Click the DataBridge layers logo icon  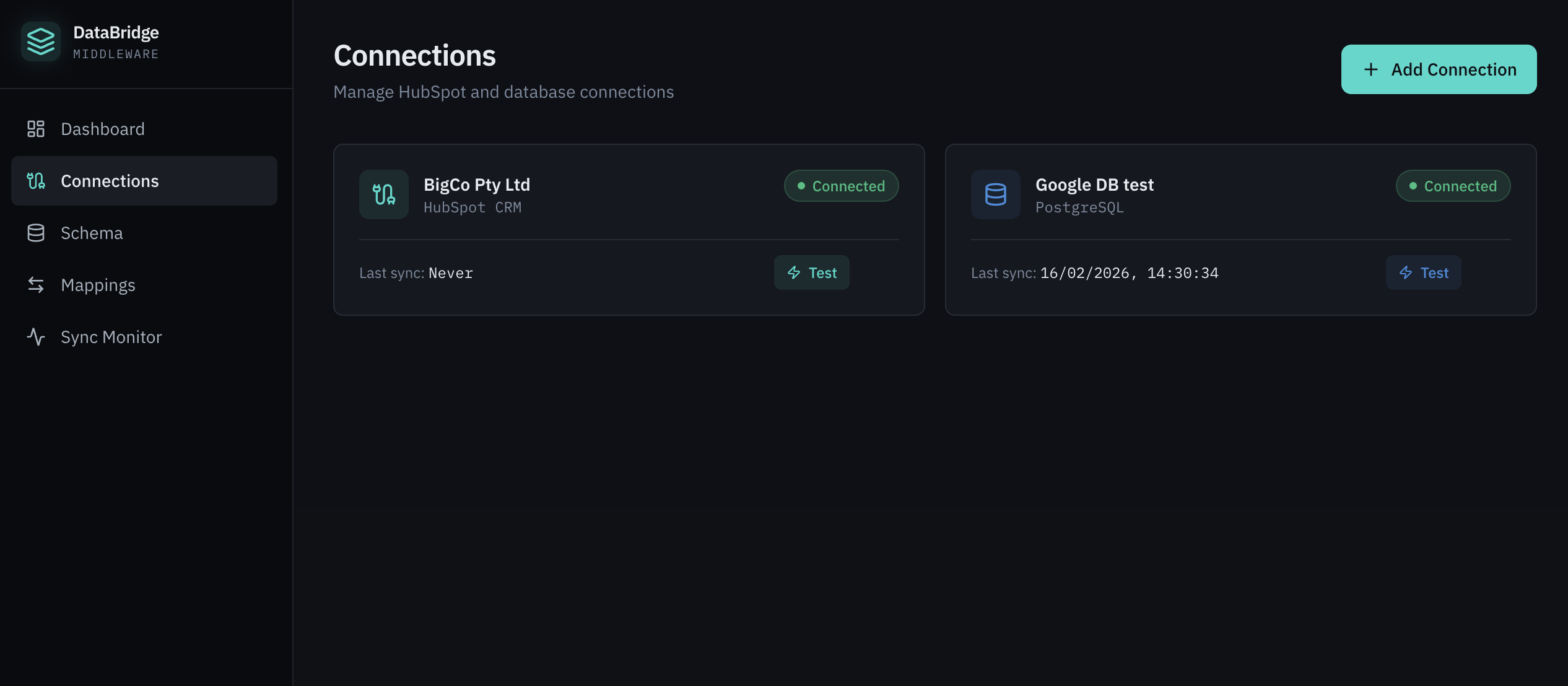pos(41,41)
